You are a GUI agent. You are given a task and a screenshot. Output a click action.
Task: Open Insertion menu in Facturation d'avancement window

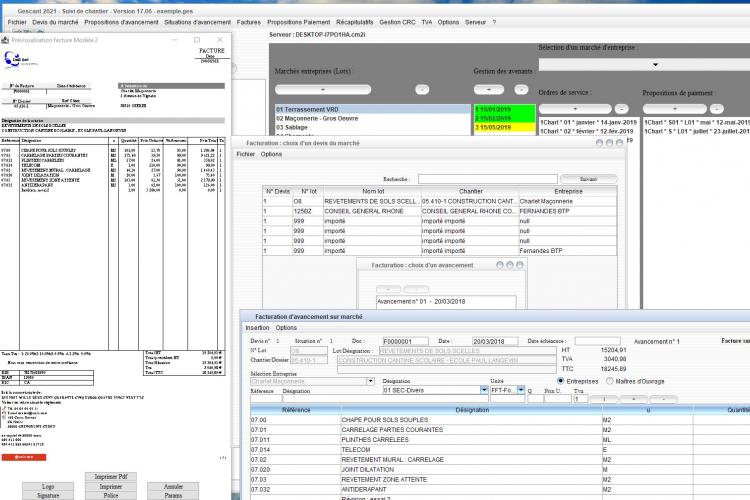tap(257, 328)
